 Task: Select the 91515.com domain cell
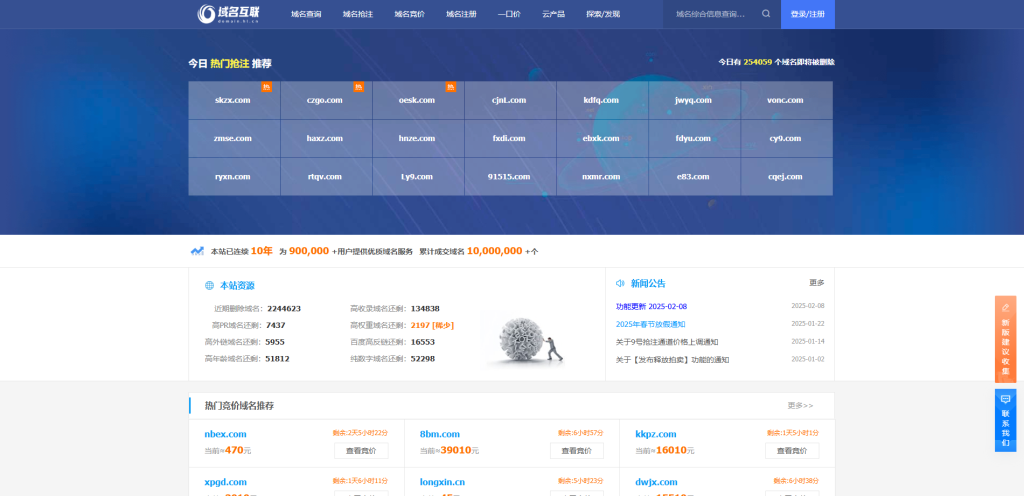tap(511, 176)
